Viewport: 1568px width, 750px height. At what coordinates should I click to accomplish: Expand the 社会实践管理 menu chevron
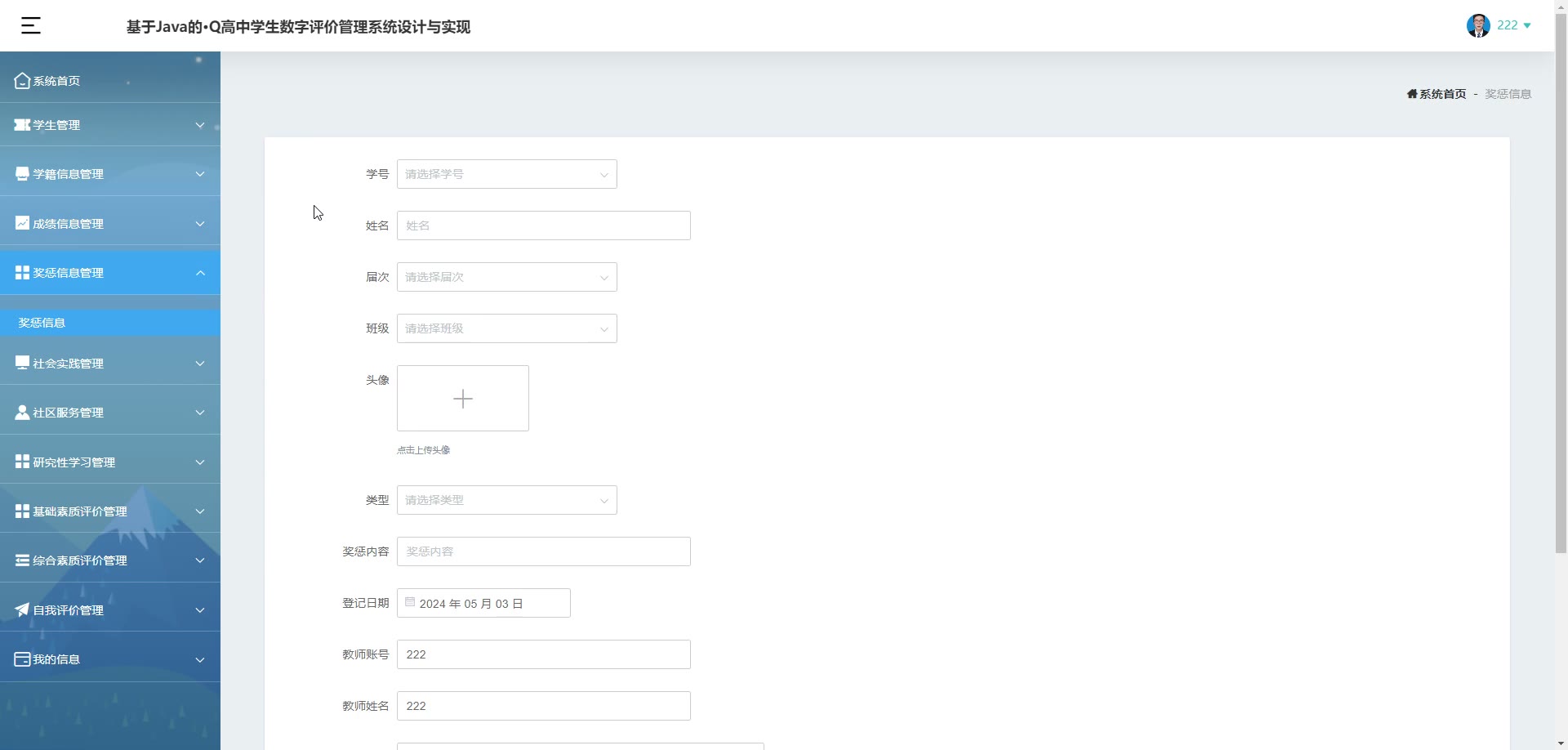point(200,364)
